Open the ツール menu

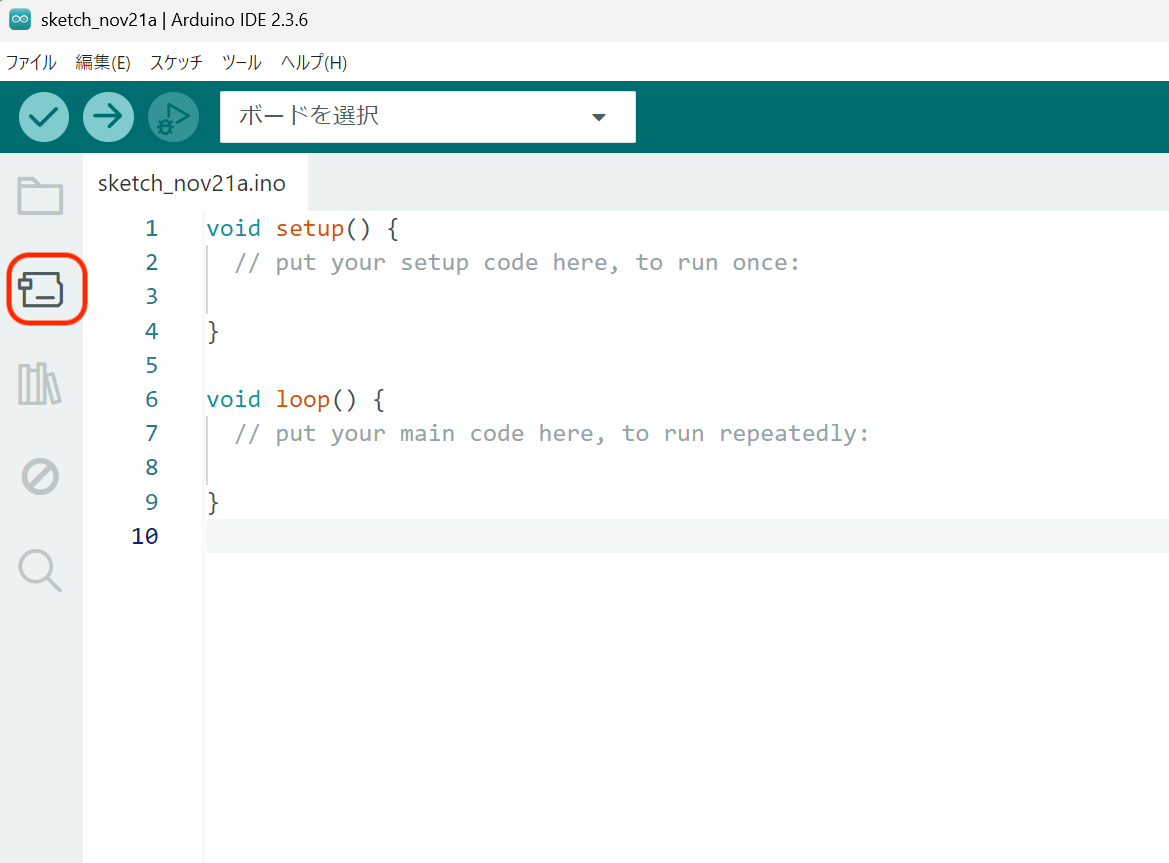[x=241, y=62]
